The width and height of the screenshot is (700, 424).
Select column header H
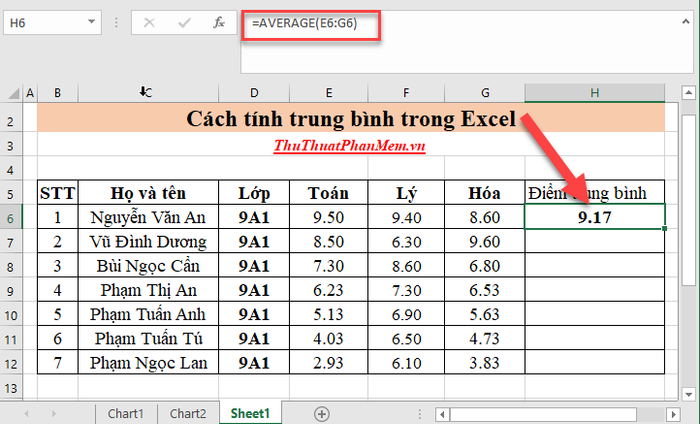point(595,93)
